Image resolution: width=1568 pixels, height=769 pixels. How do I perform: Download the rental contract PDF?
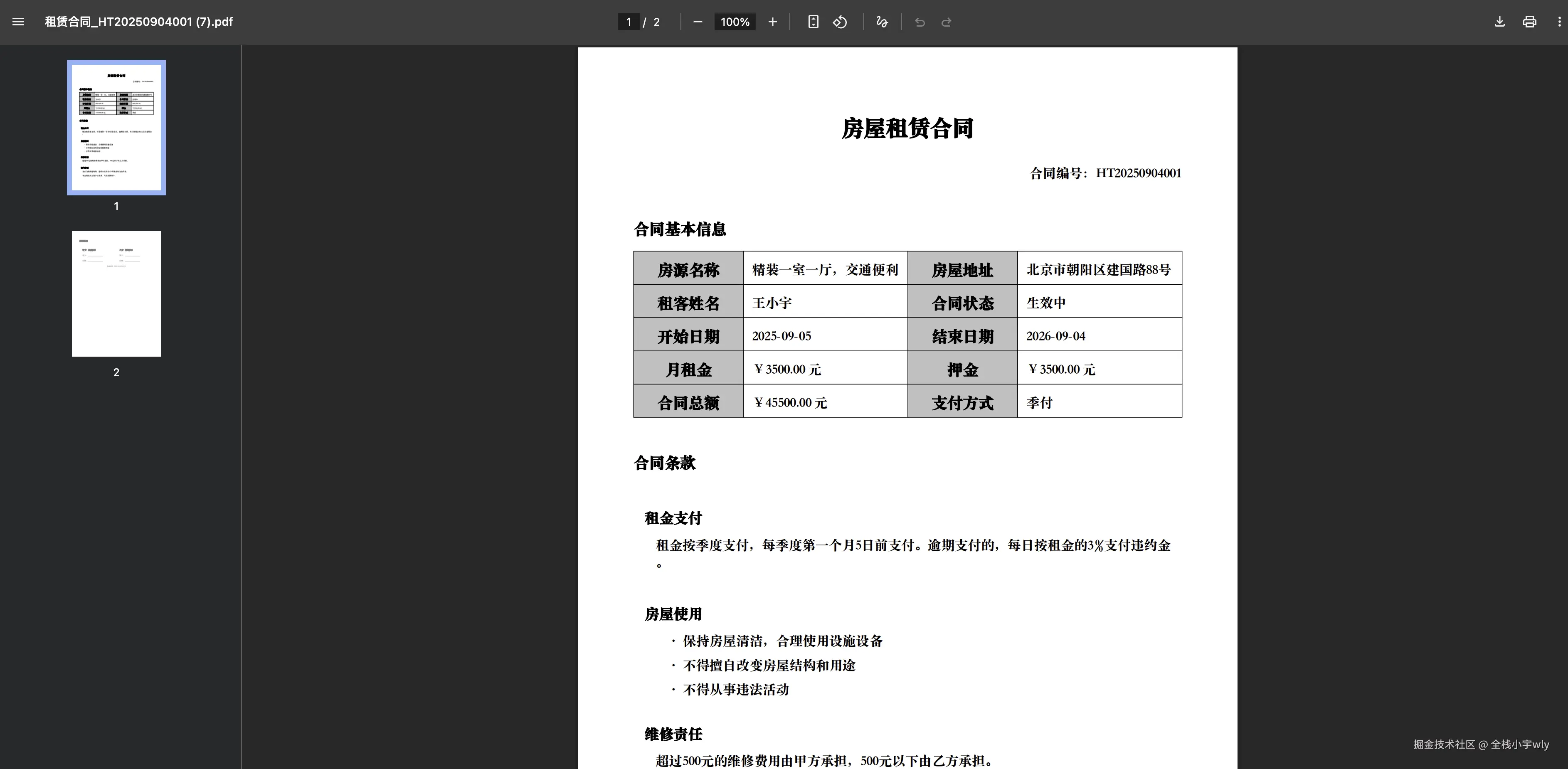click(x=1499, y=21)
